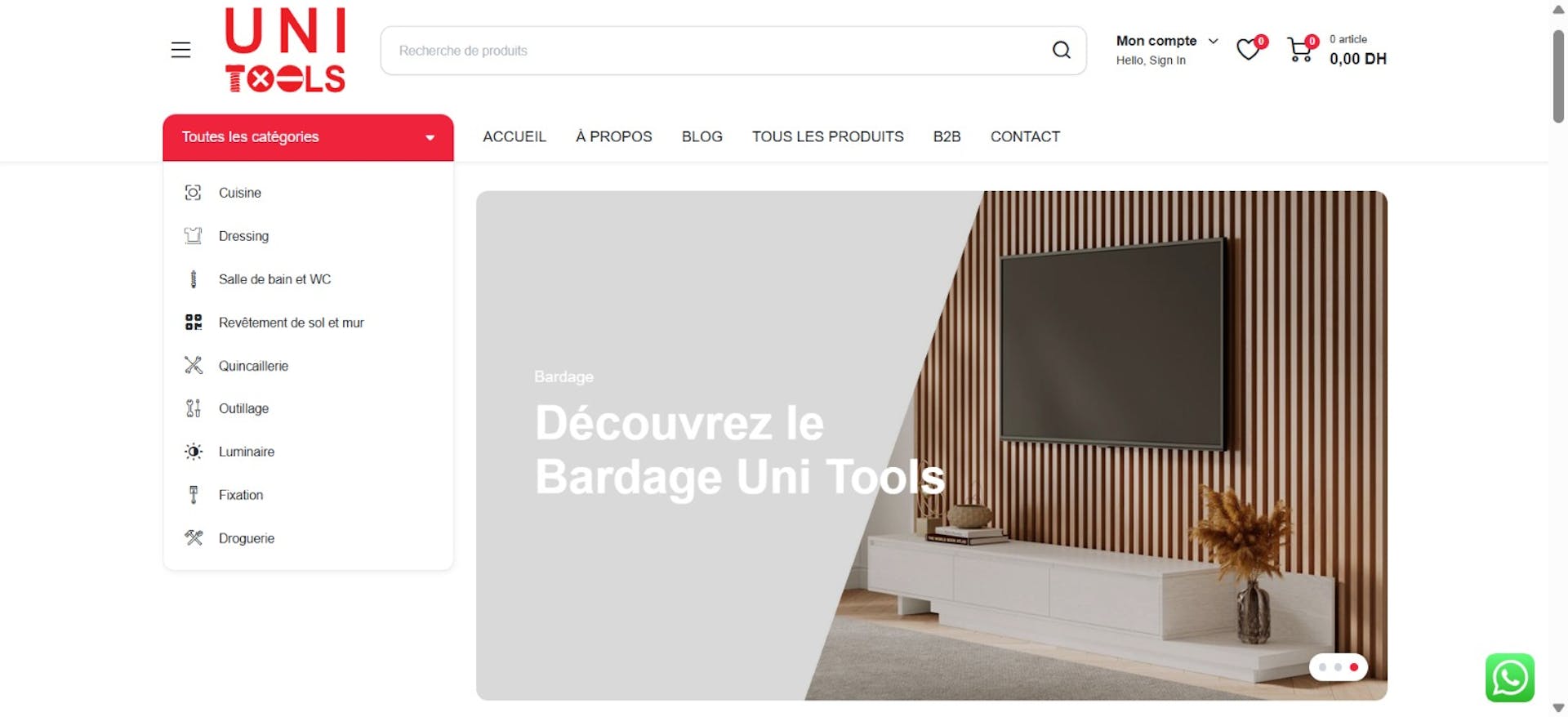This screenshot has width=1568, height=717.
Task: Click the 0,00 DH cart total
Action: pos(1357,59)
